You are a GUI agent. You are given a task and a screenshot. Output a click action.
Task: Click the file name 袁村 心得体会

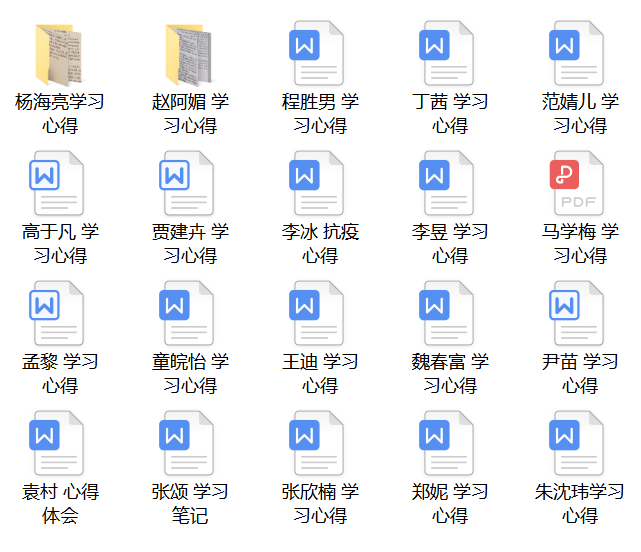coord(60,504)
